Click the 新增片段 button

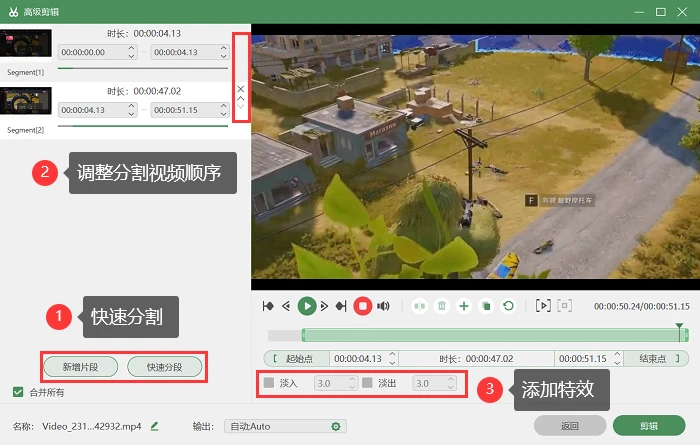80,367
